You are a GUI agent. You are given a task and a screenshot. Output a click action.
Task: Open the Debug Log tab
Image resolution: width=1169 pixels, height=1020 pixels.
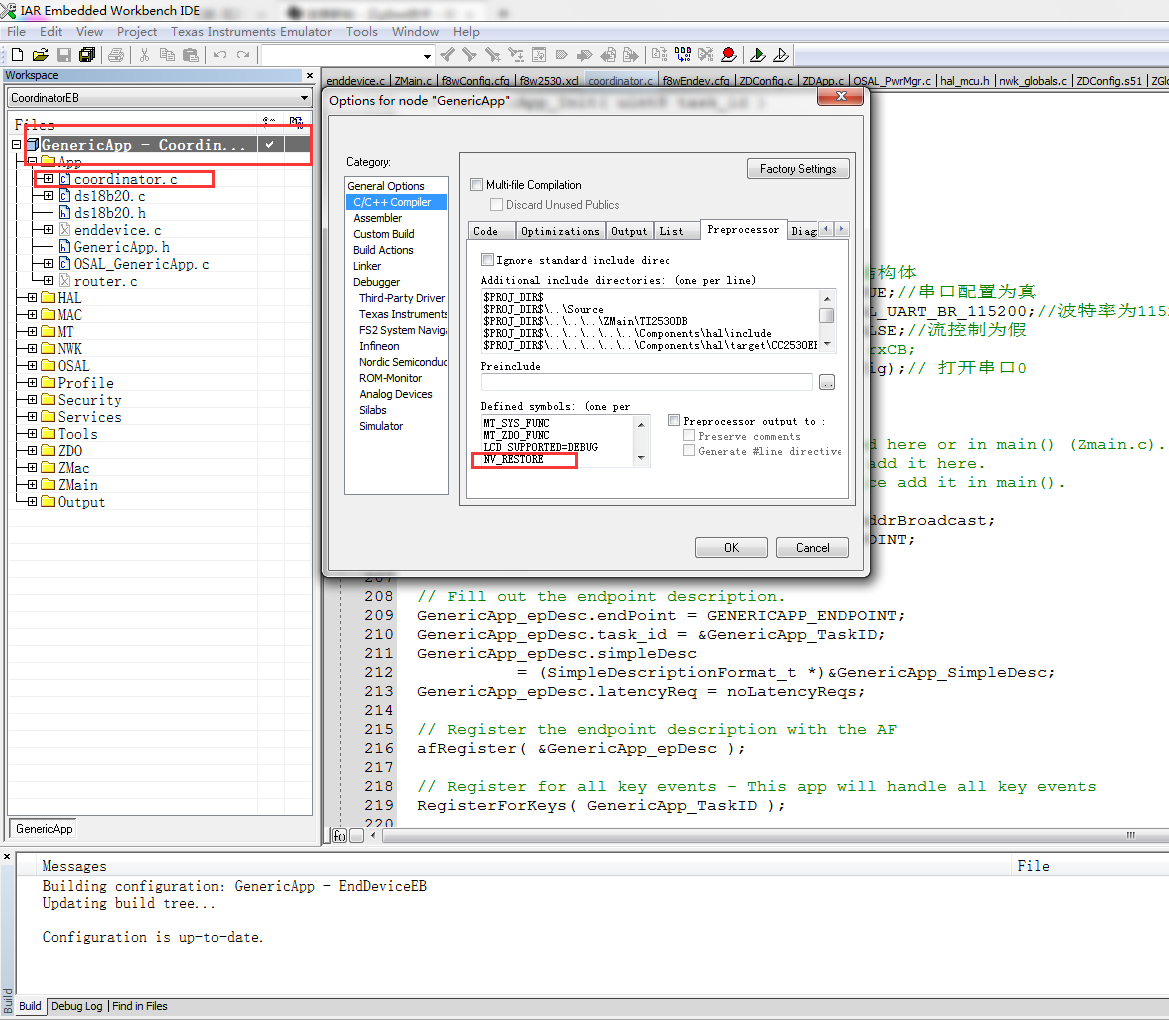(76, 1006)
